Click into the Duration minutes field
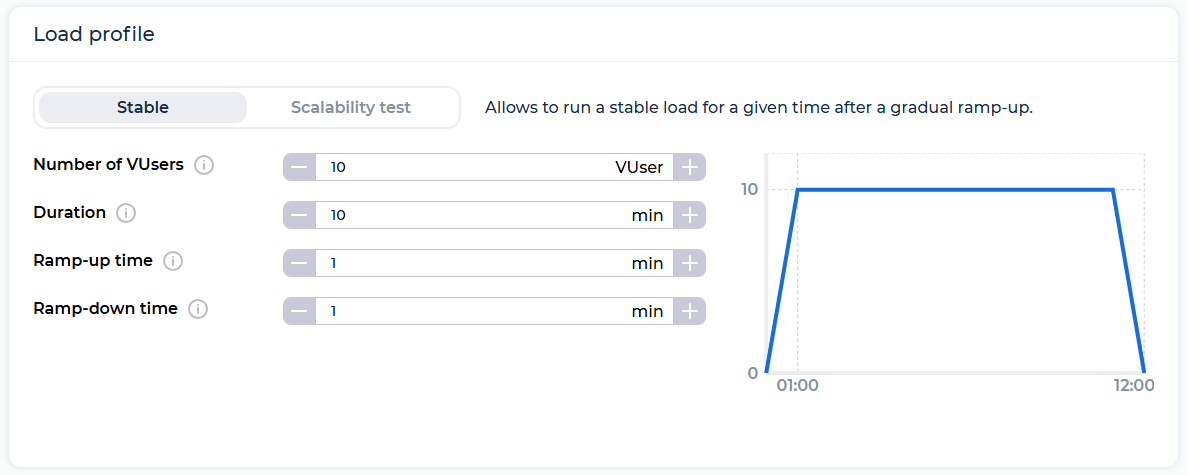Image resolution: width=1187 pixels, height=475 pixels. pyautogui.click(x=494, y=215)
